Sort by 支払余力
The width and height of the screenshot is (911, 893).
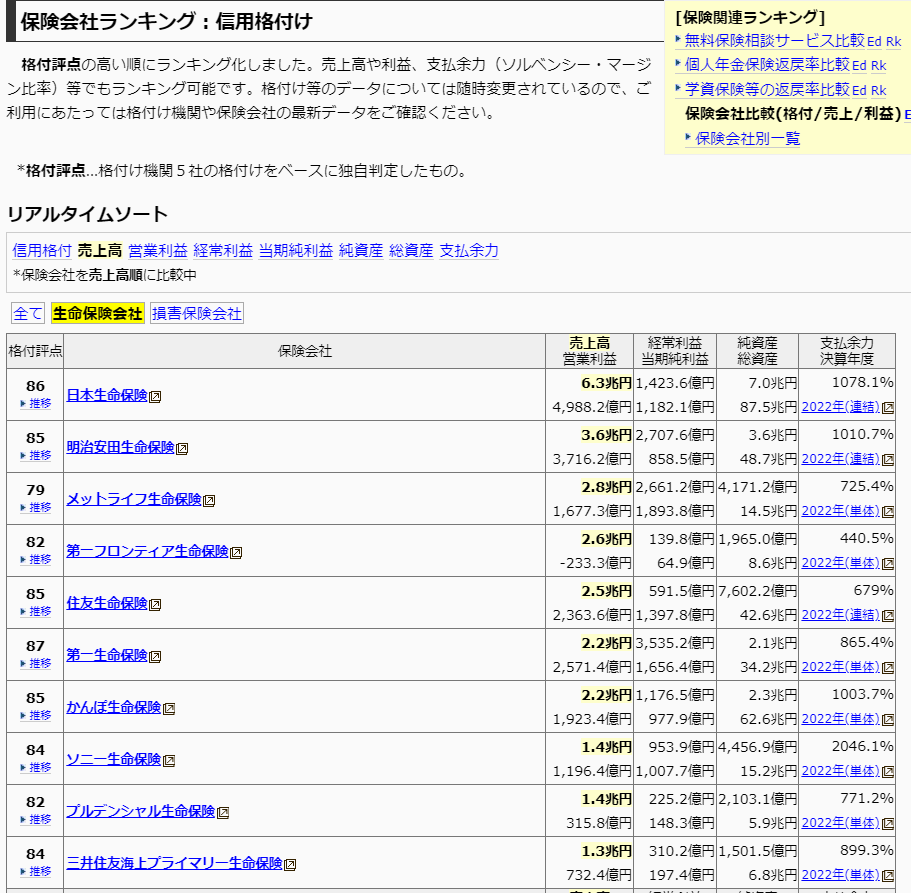pos(469,250)
